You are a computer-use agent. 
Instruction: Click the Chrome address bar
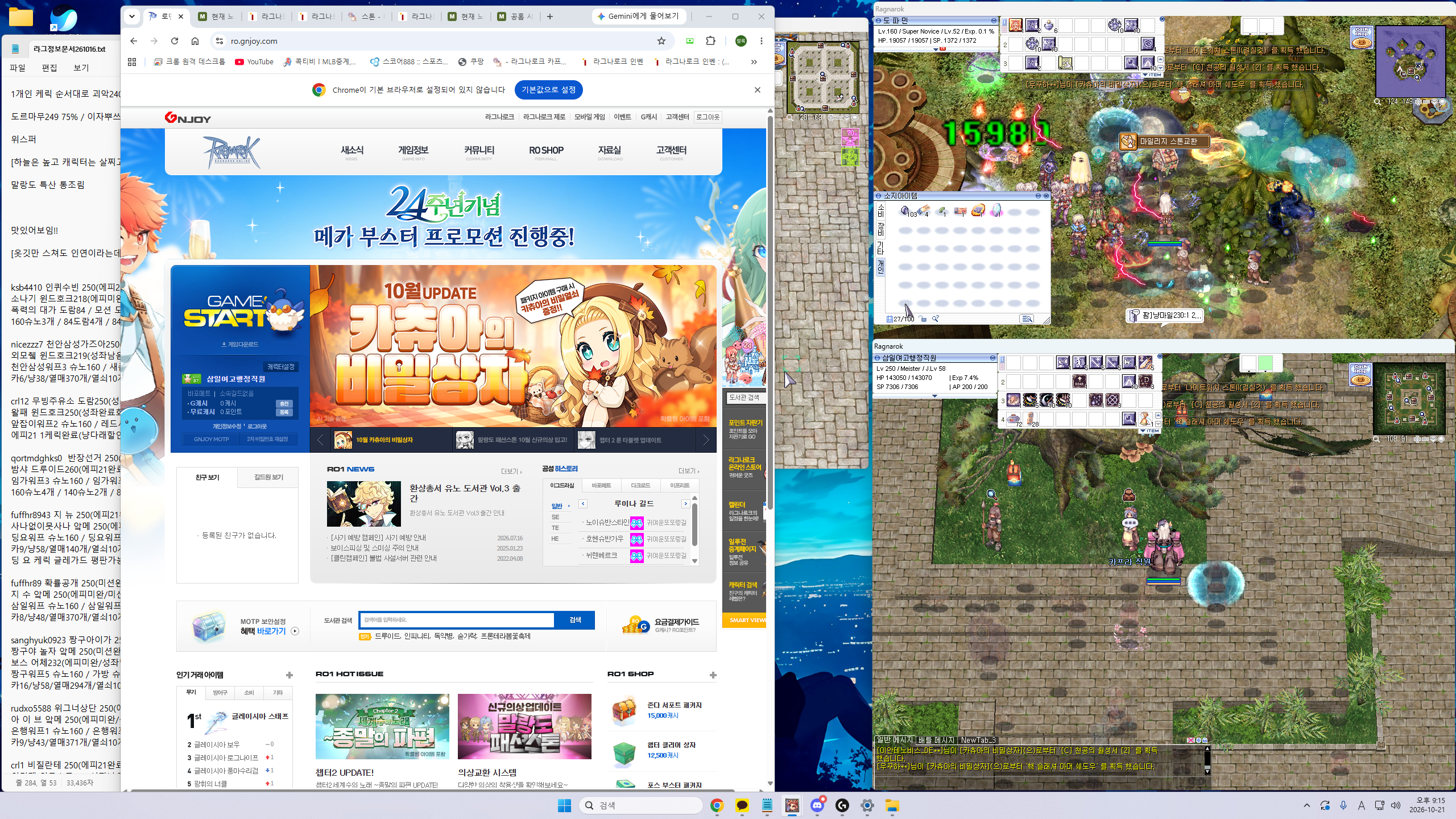[438, 41]
